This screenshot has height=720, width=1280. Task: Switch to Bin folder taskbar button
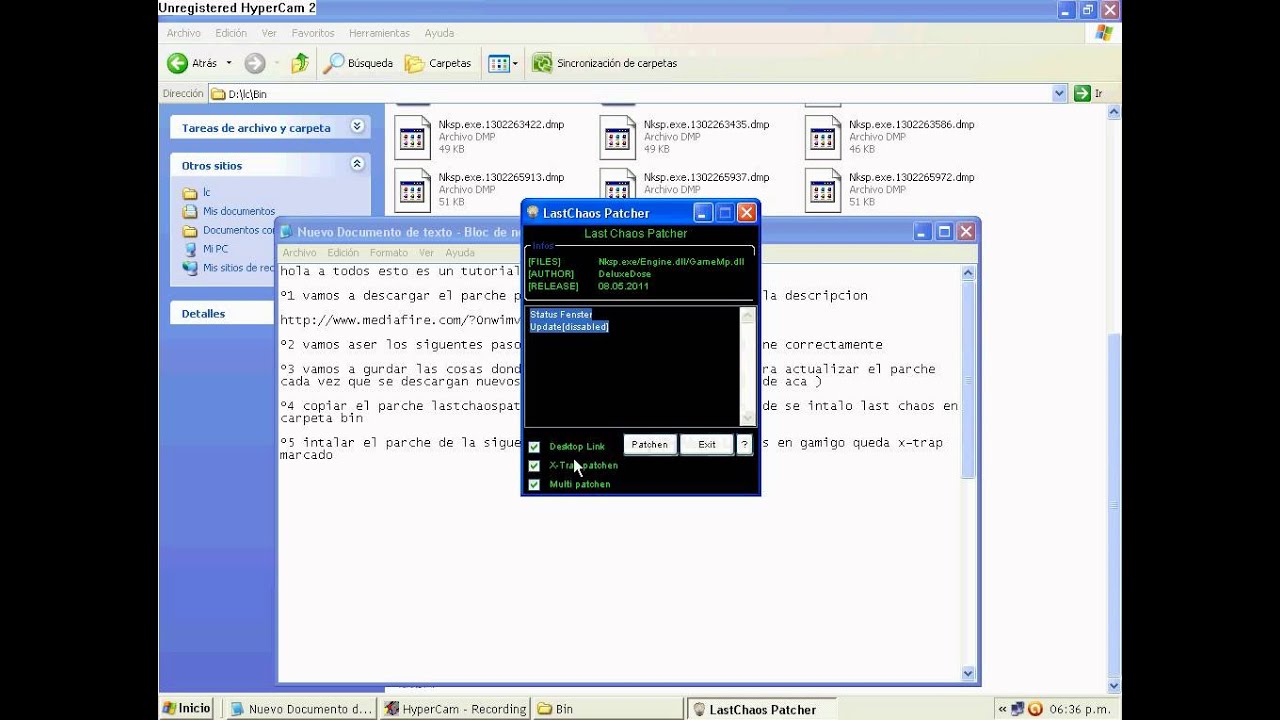pyautogui.click(x=610, y=709)
